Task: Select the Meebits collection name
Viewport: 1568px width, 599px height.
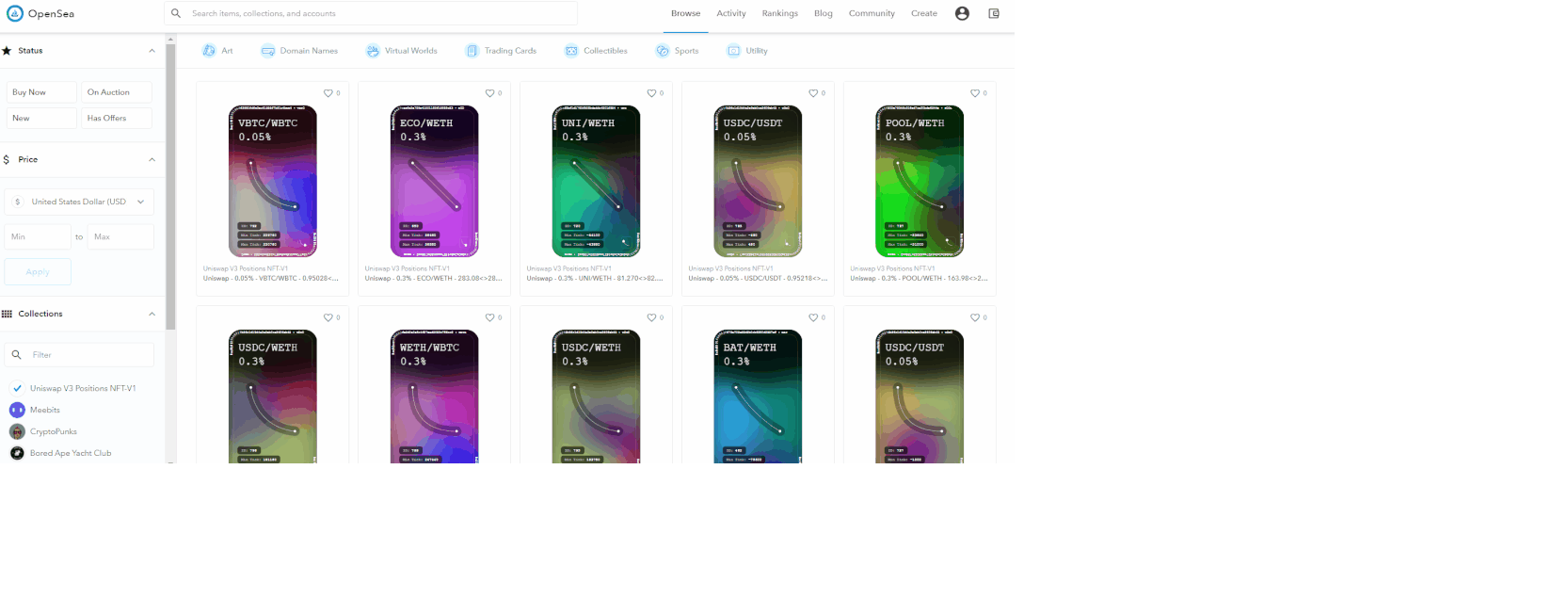Action: pyautogui.click(x=45, y=410)
